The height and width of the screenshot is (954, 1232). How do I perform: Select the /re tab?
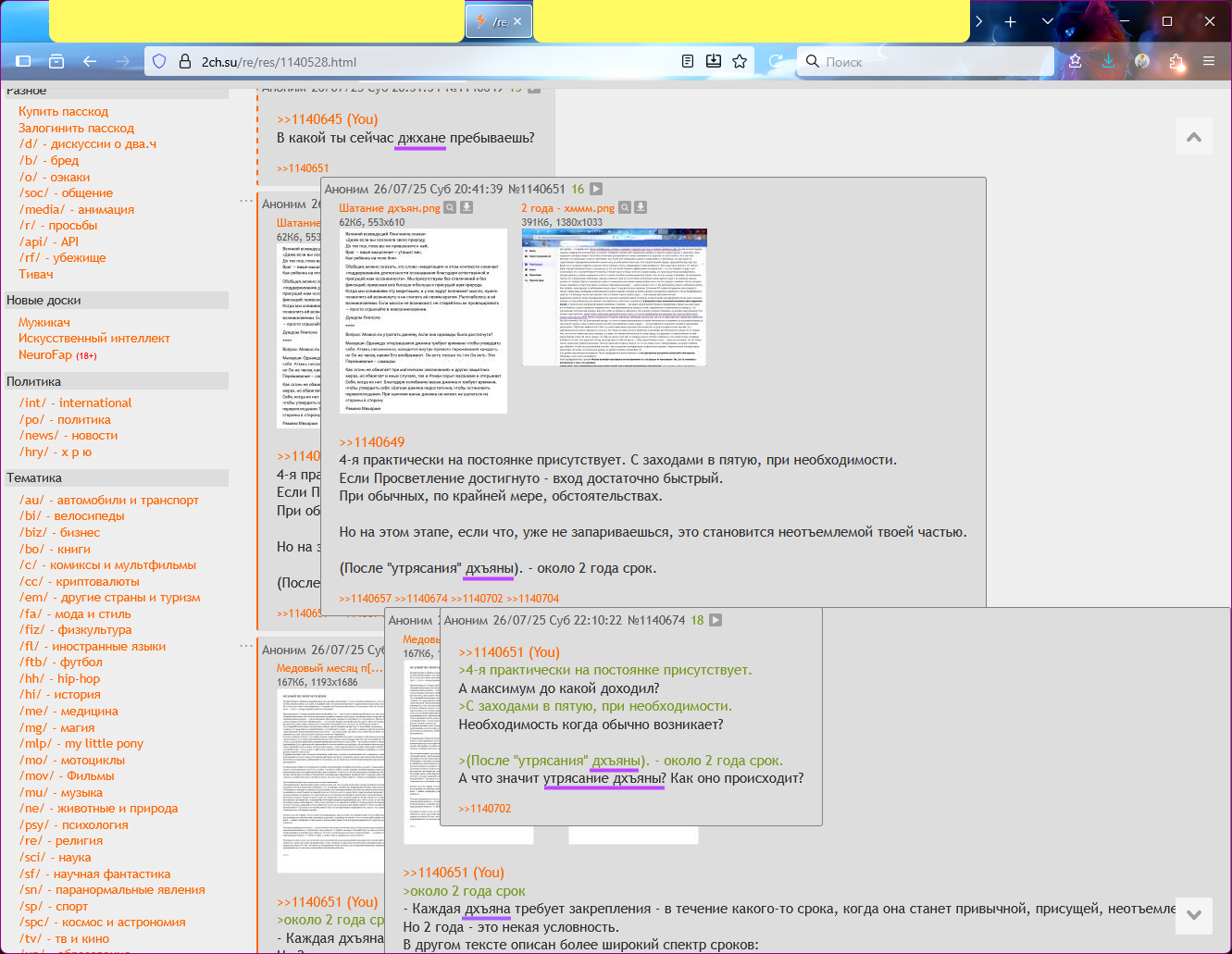pyautogui.click(x=499, y=21)
